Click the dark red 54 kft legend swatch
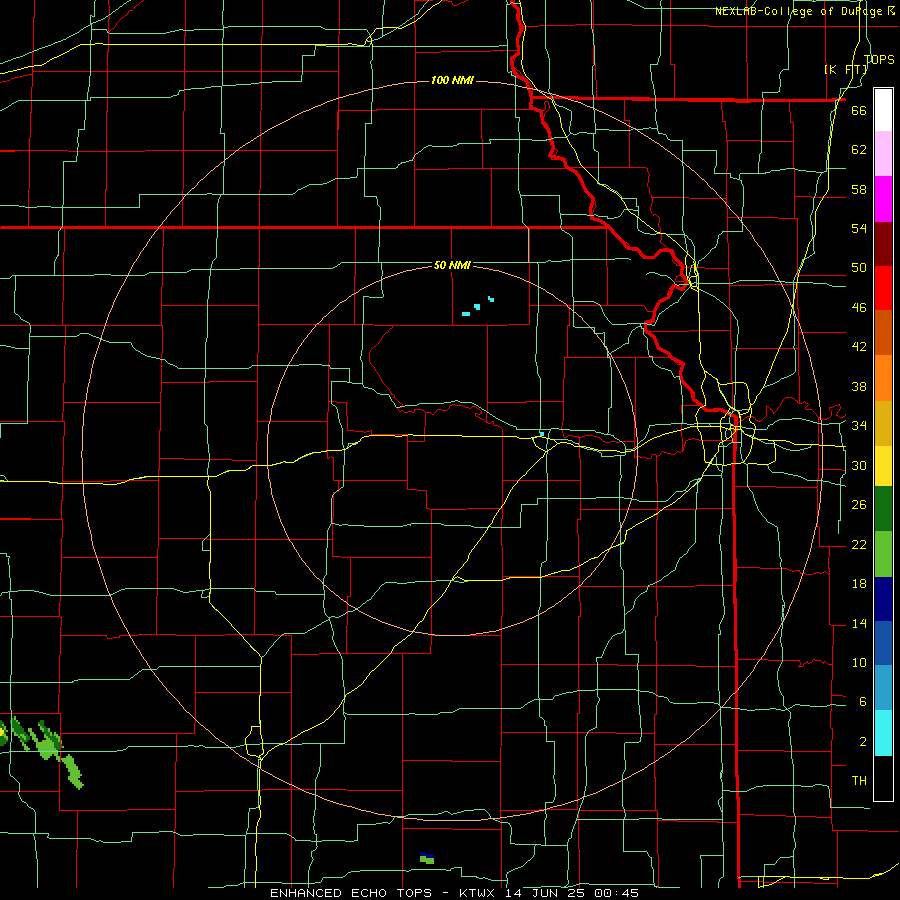The width and height of the screenshot is (900, 900). (883, 244)
